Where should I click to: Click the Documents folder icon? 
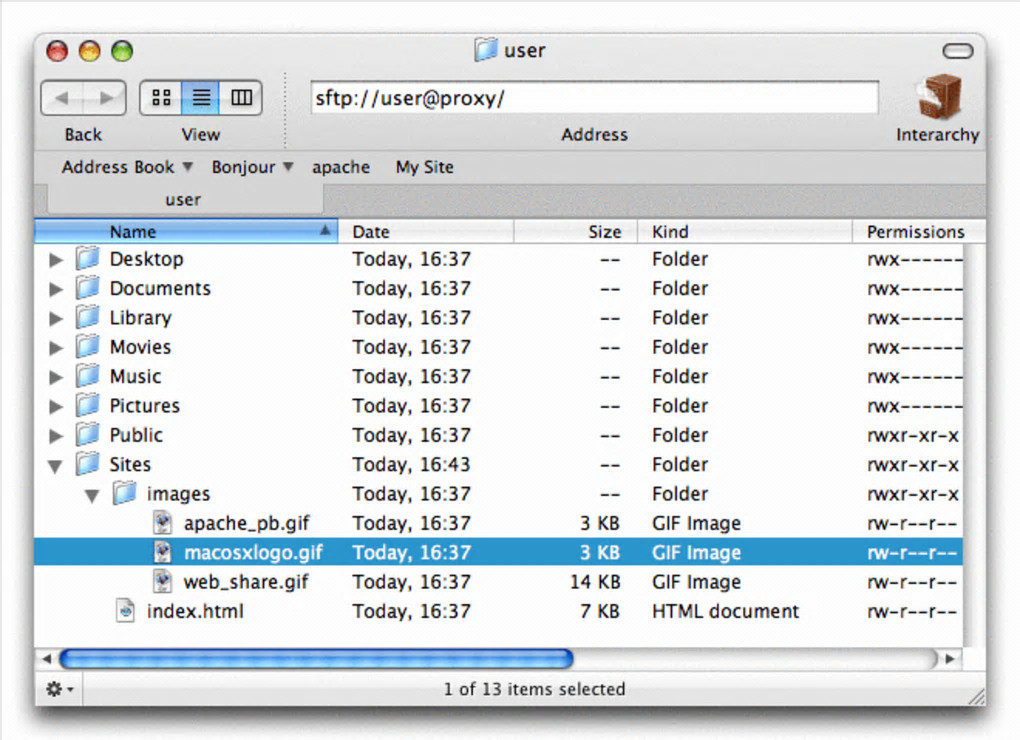tap(87, 288)
